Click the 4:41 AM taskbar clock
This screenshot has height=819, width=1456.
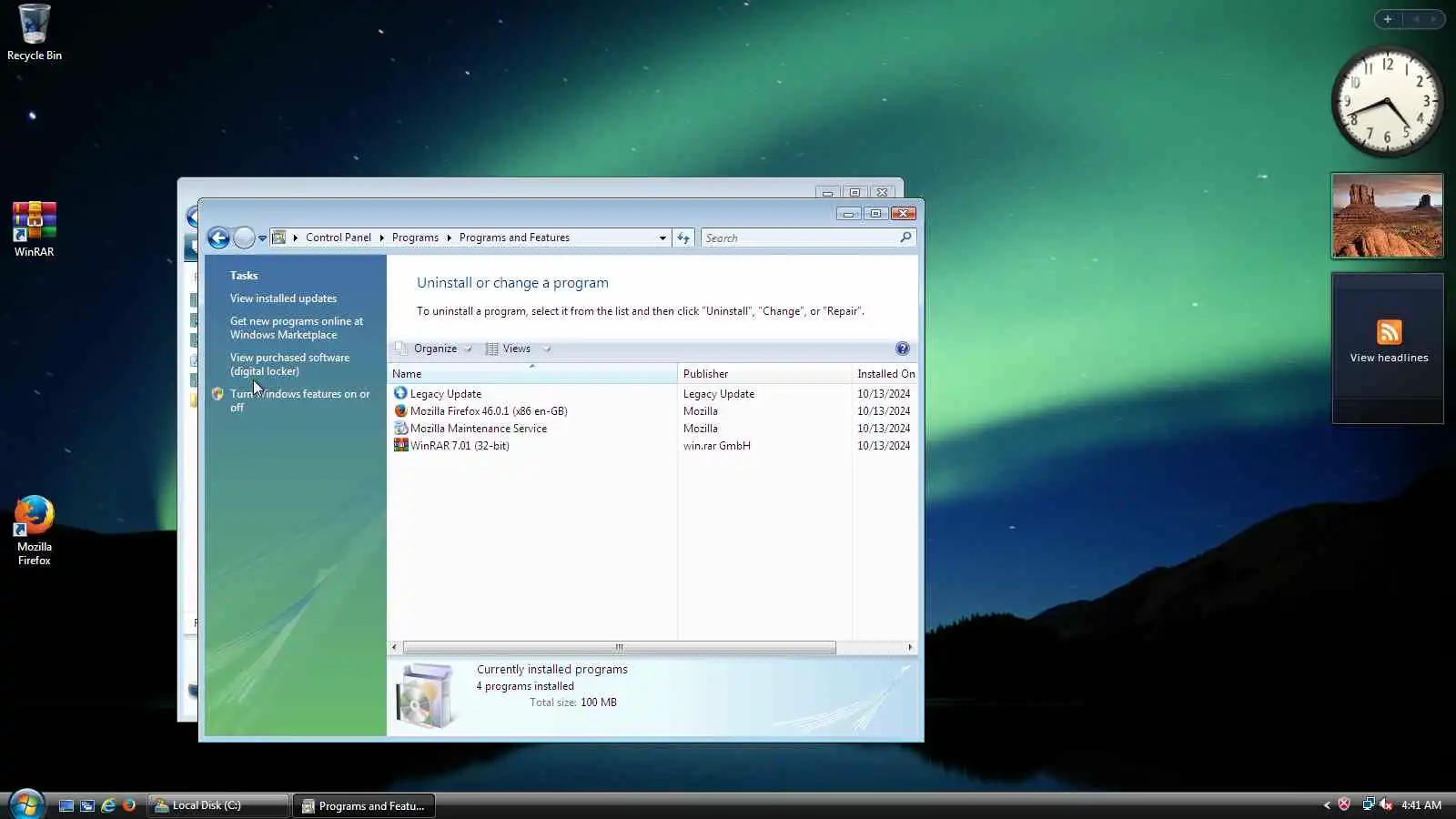(1421, 805)
